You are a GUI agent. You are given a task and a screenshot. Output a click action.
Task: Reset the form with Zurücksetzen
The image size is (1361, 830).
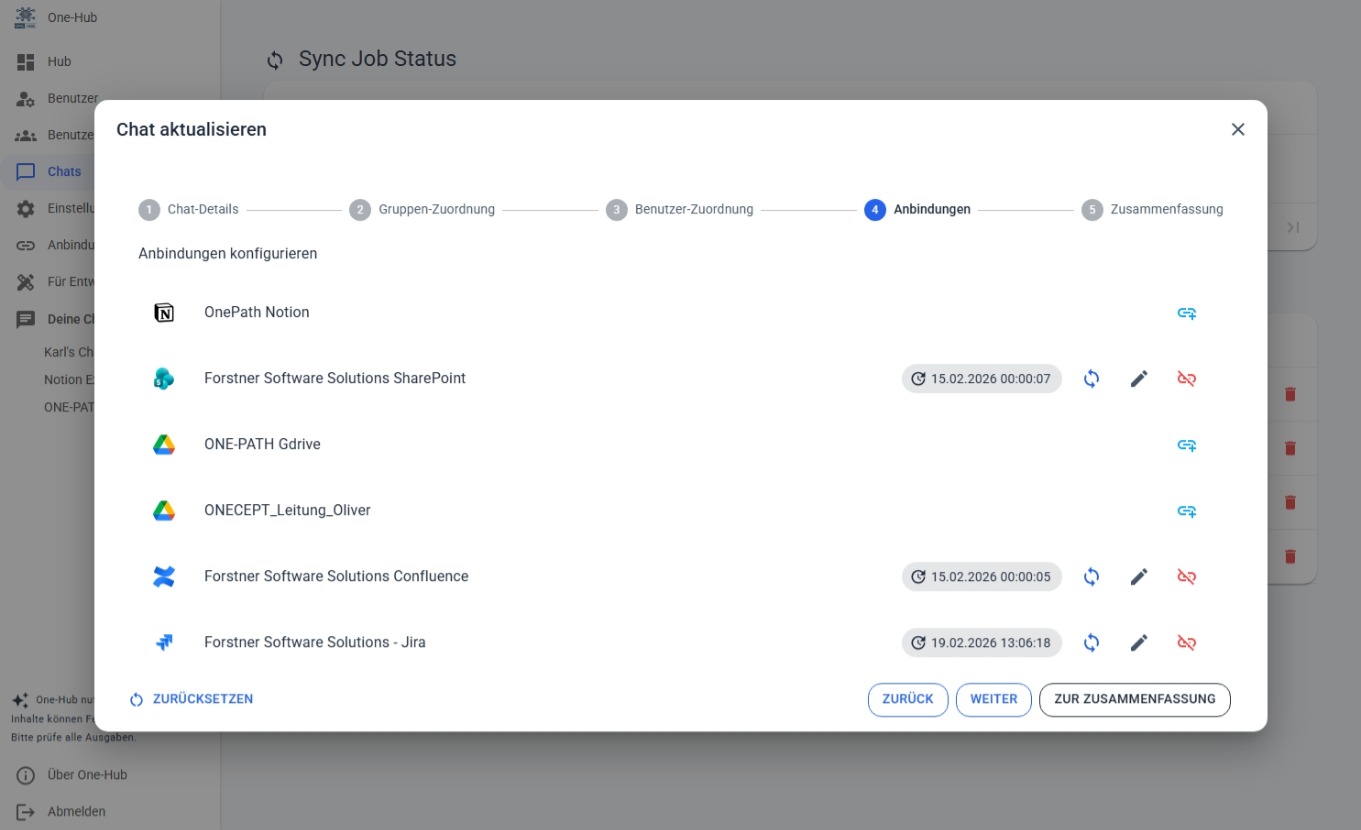(191, 700)
